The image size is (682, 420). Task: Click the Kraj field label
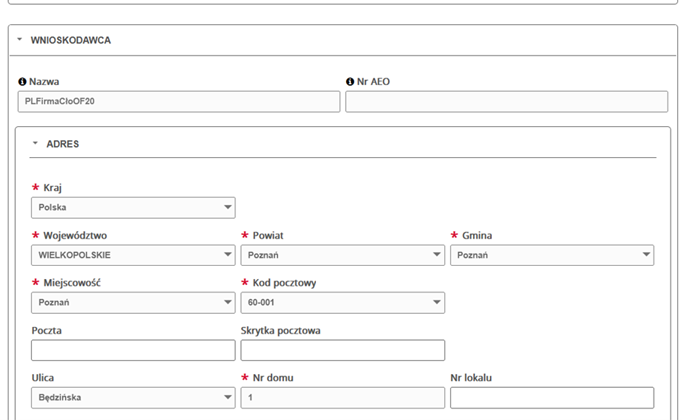[52, 188]
